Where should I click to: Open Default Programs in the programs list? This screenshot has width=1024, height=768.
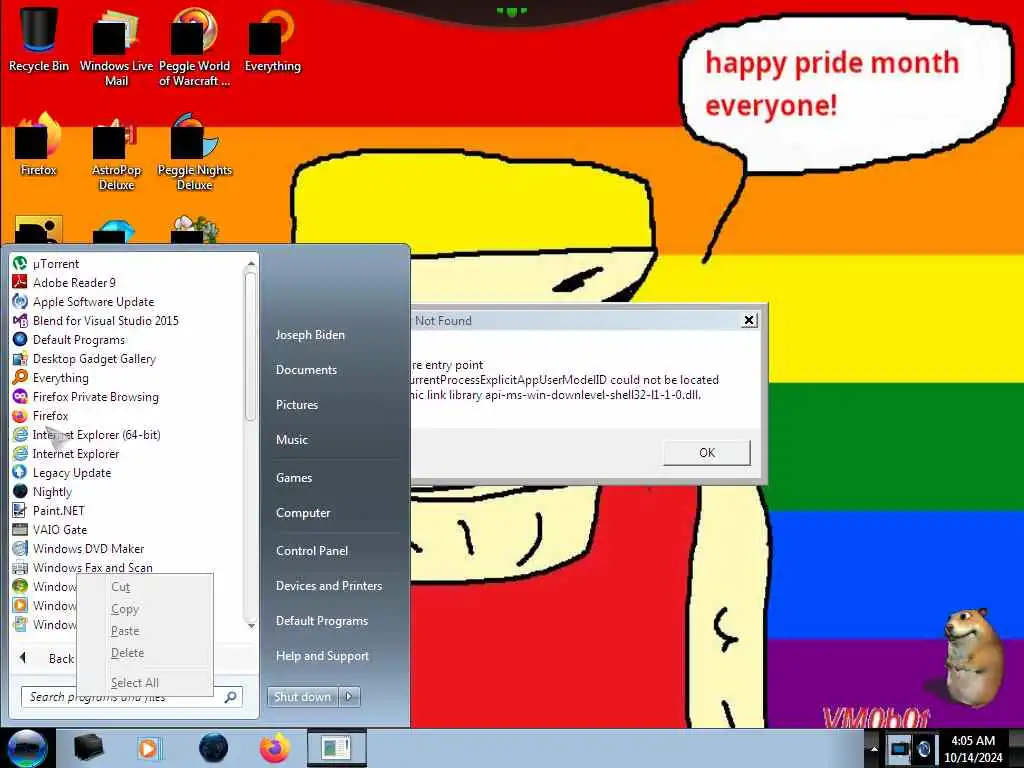(69, 340)
